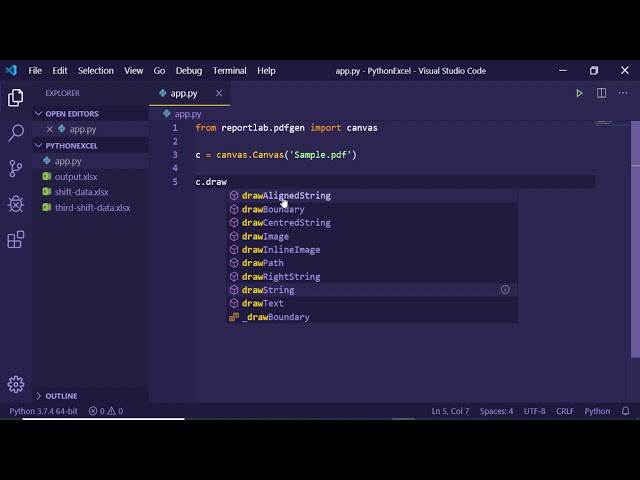Click Ln 5, Col 7 in status bar
640x480 pixels.
pyautogui.click(x=450, y=411)
